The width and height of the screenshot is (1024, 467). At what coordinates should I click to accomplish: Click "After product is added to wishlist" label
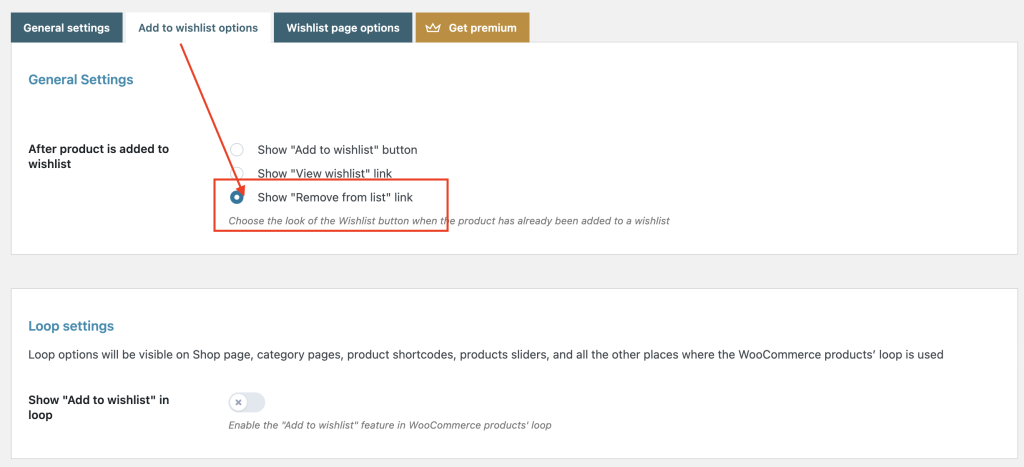(99, 156)
